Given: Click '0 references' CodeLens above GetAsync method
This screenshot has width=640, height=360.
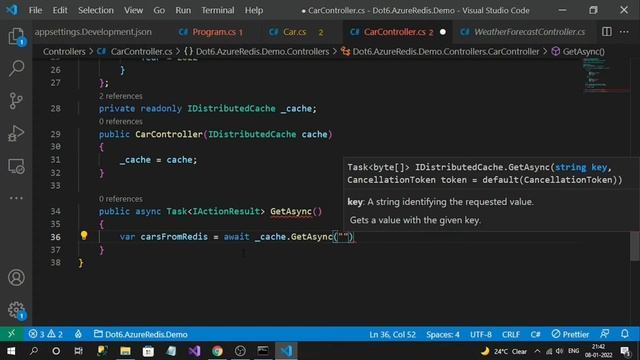Looking at the screenshot, I should point(120,199).
